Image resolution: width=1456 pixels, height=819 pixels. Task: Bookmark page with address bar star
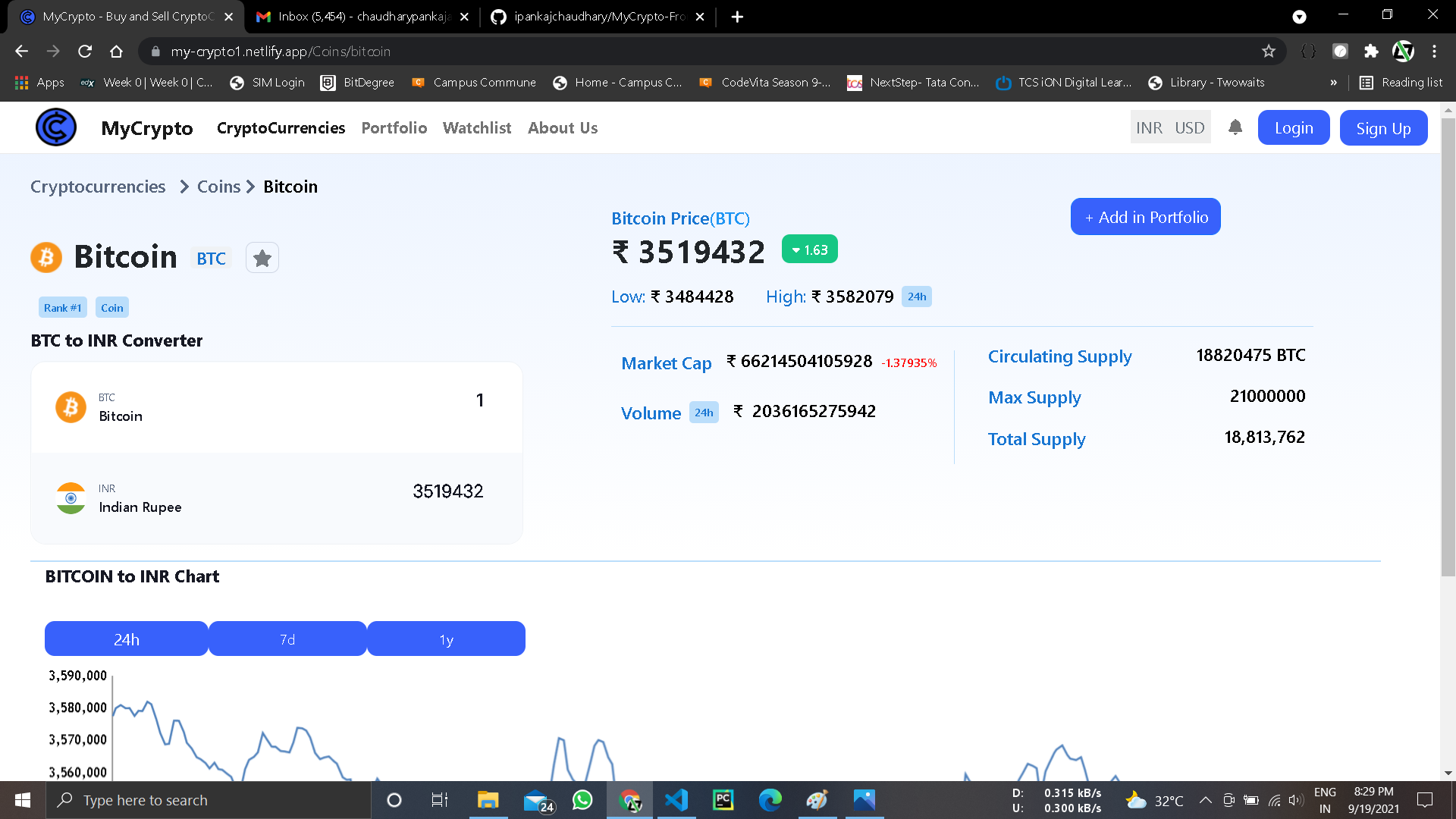[1269, 52]
